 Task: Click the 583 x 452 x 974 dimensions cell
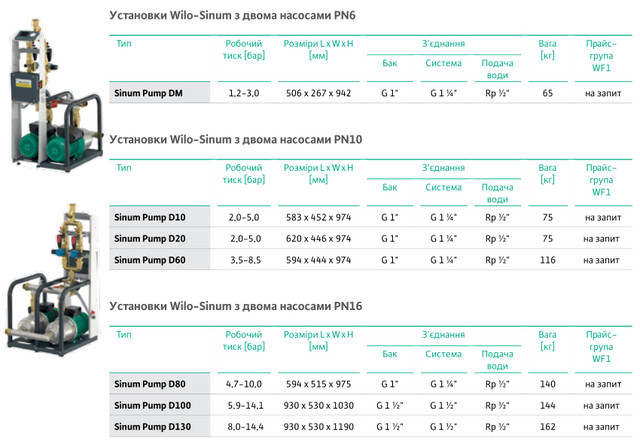(317, 218)
